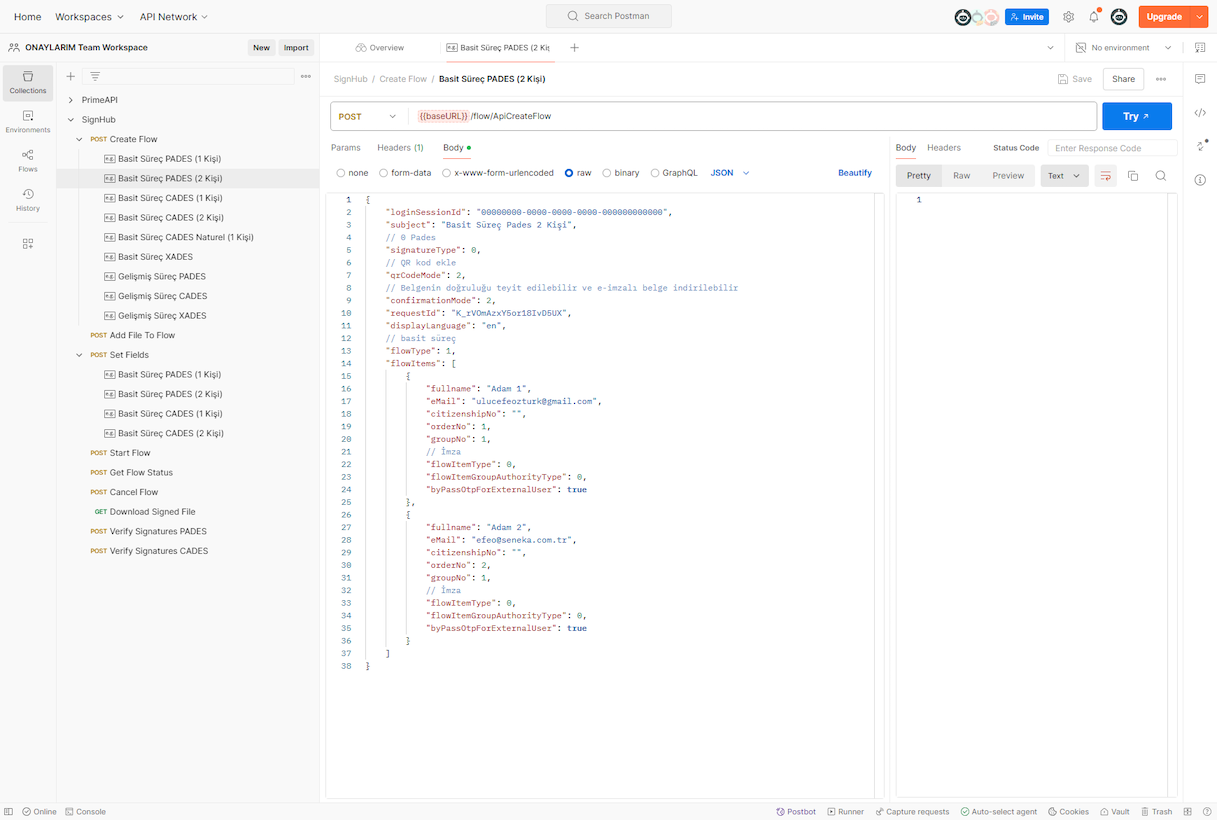This screenshot has width=1217, height=820.
Task: Click the Beautify link
Action: pyautogui.click(x=854, y=173)
